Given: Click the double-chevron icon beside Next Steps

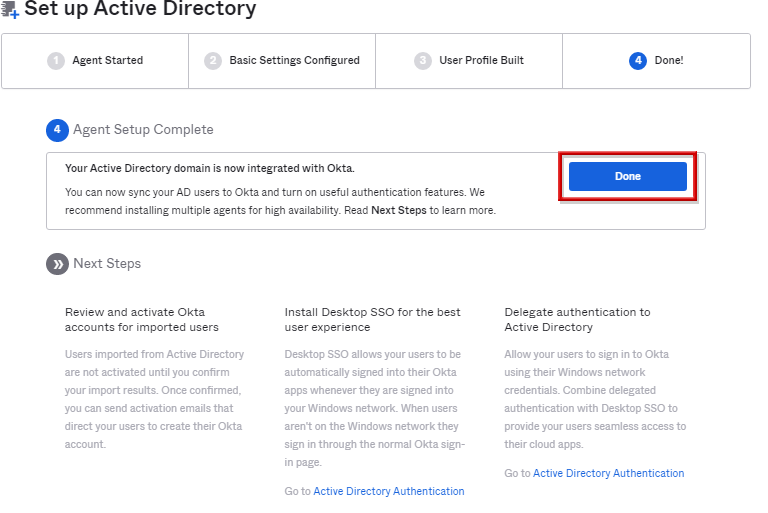Looking at the screenshot, I should click(x=57, y=264).
